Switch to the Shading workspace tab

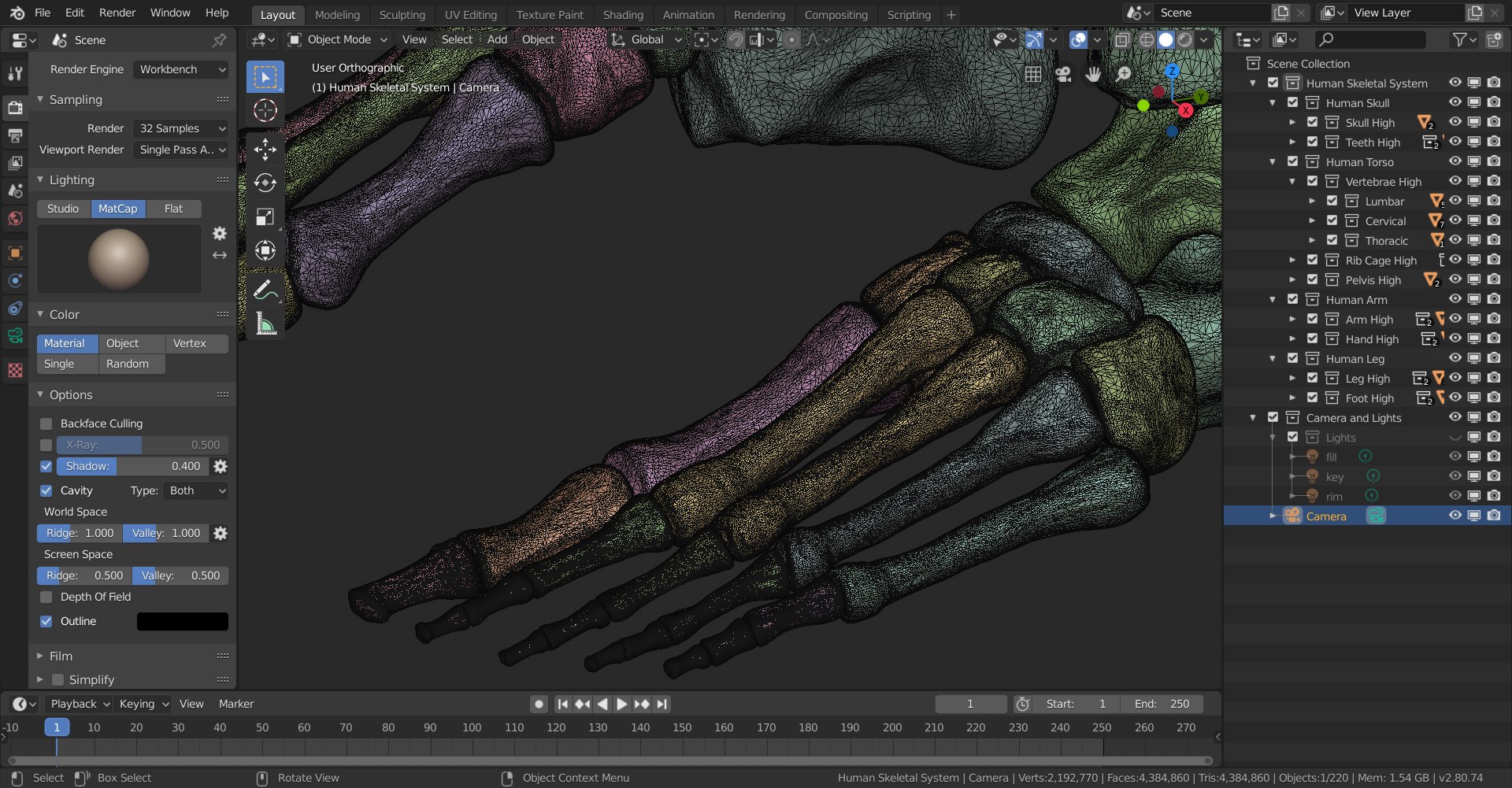coord(623,14)
